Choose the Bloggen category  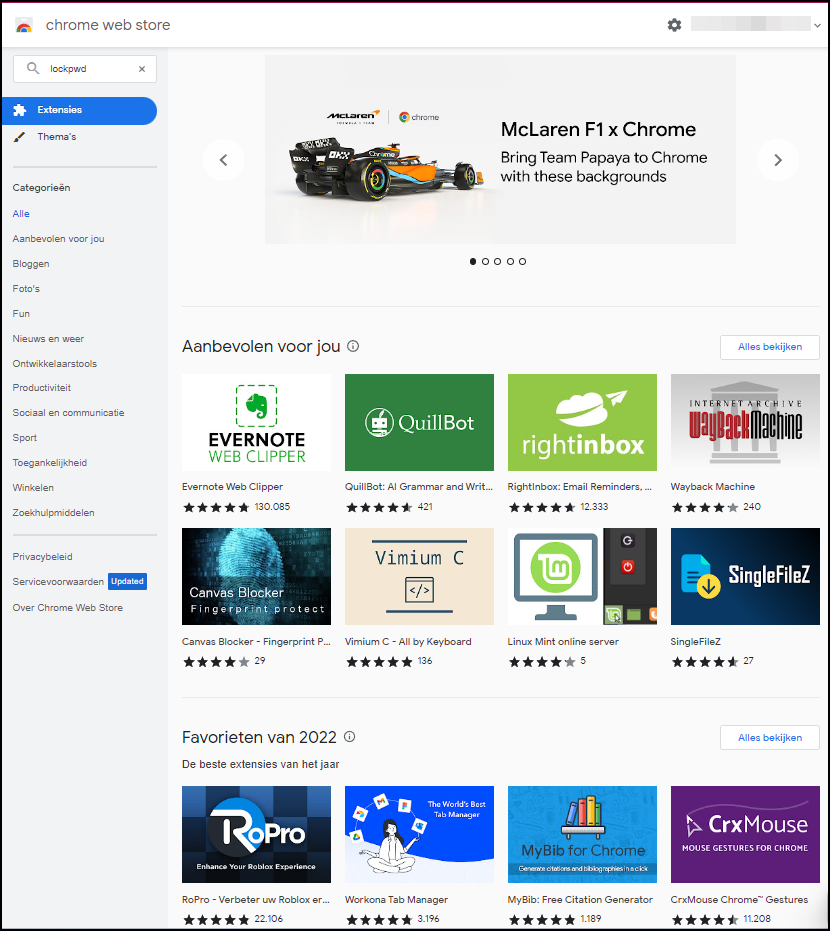point(31,264)
